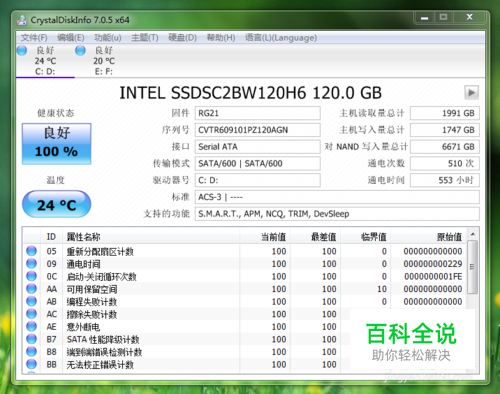Select the E: F: disk tab

(x=104, y=61)
